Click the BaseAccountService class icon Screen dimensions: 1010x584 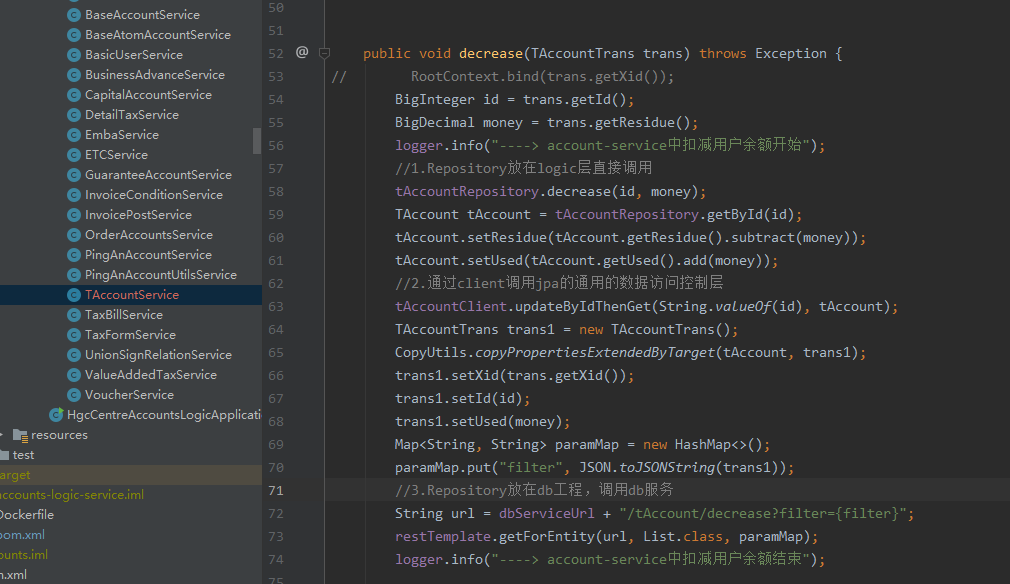tap(74, 15)
